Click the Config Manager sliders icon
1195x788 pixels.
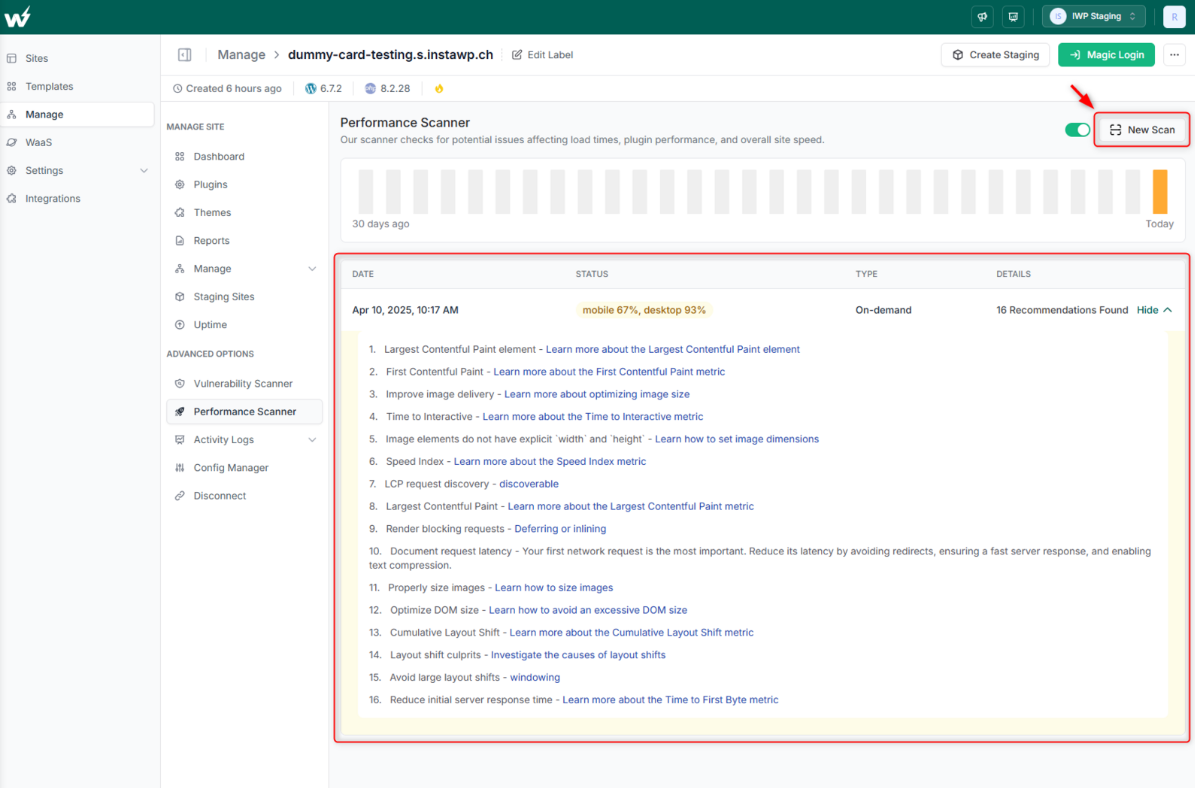[180, 468]
